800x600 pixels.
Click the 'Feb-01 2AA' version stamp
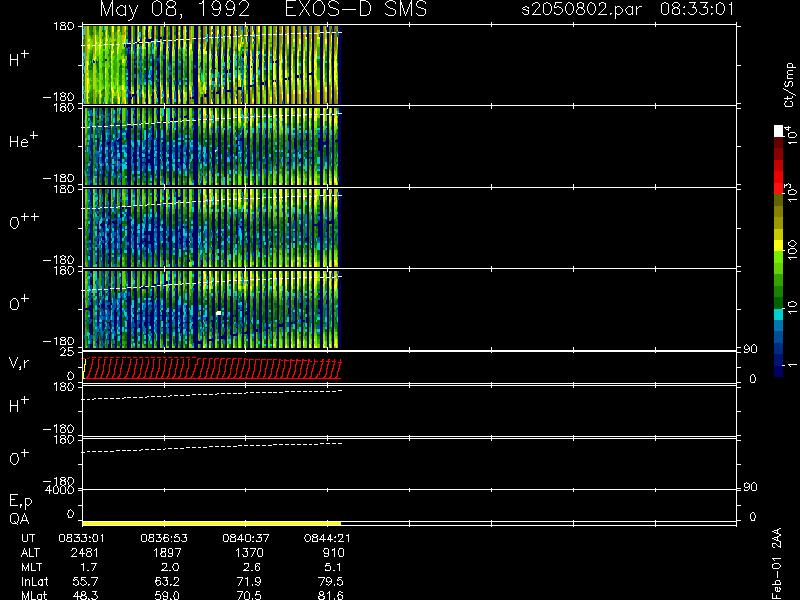tap(776, 564)
